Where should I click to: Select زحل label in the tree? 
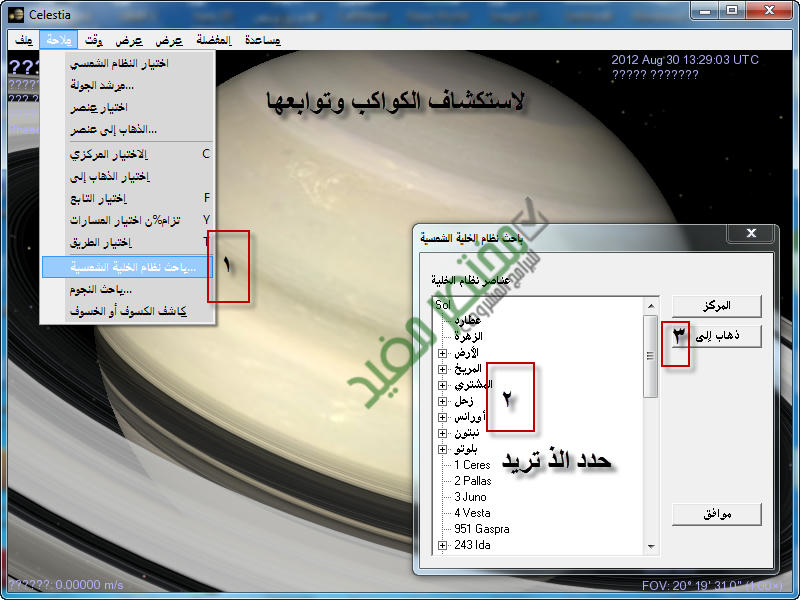pos(464,401)
